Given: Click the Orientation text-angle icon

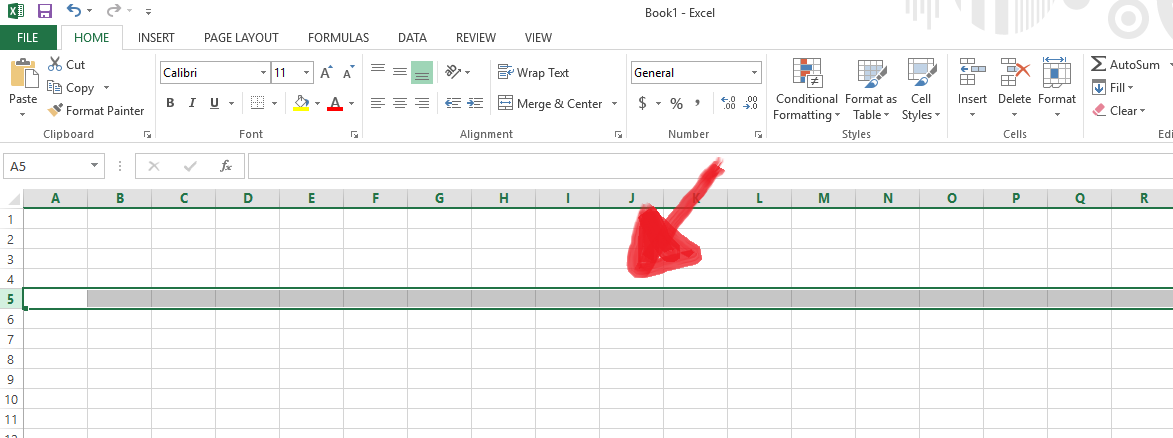Looking at the screenshot, I should [x=453, y=72].
